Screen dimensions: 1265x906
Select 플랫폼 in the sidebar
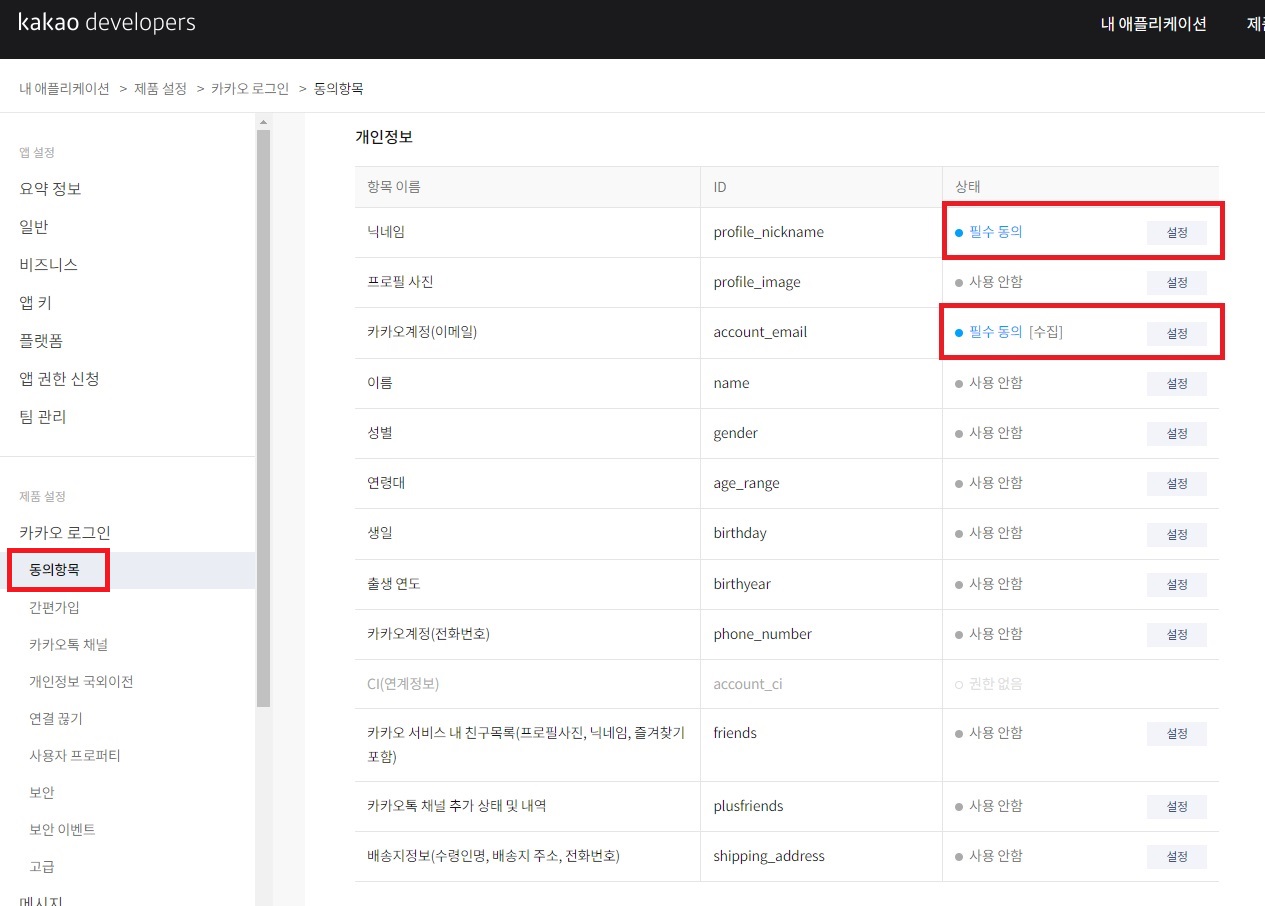41,341
